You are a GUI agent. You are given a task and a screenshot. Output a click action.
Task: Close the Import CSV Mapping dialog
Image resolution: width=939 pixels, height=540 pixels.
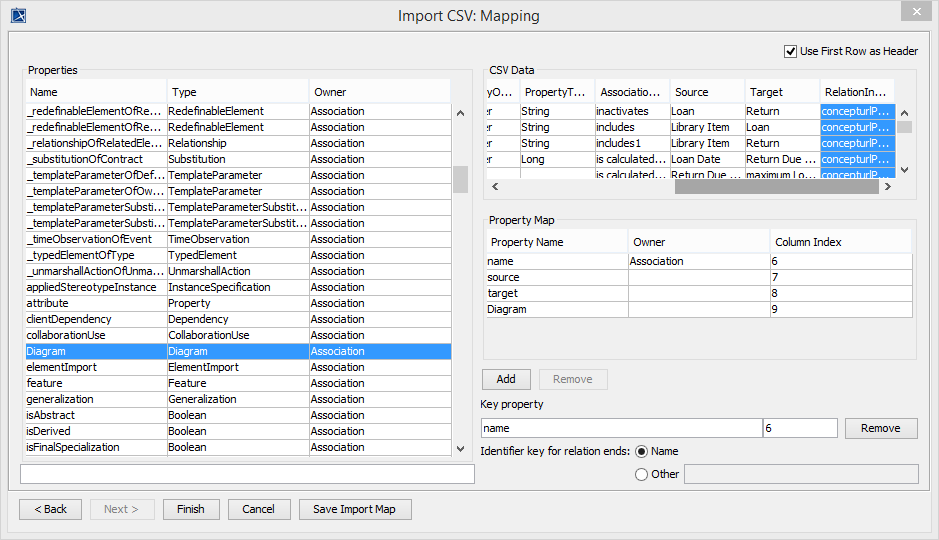coord(912,12)
